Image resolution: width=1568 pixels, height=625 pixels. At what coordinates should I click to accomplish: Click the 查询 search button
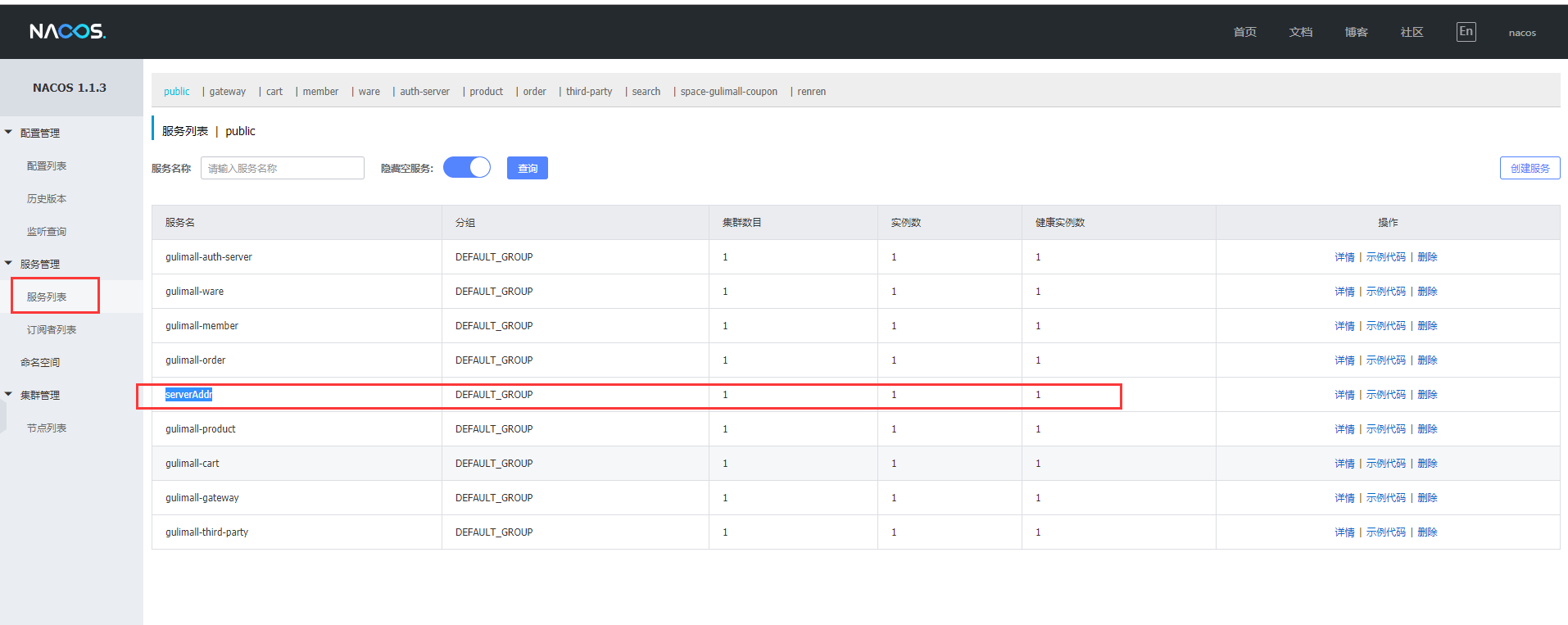528,168
